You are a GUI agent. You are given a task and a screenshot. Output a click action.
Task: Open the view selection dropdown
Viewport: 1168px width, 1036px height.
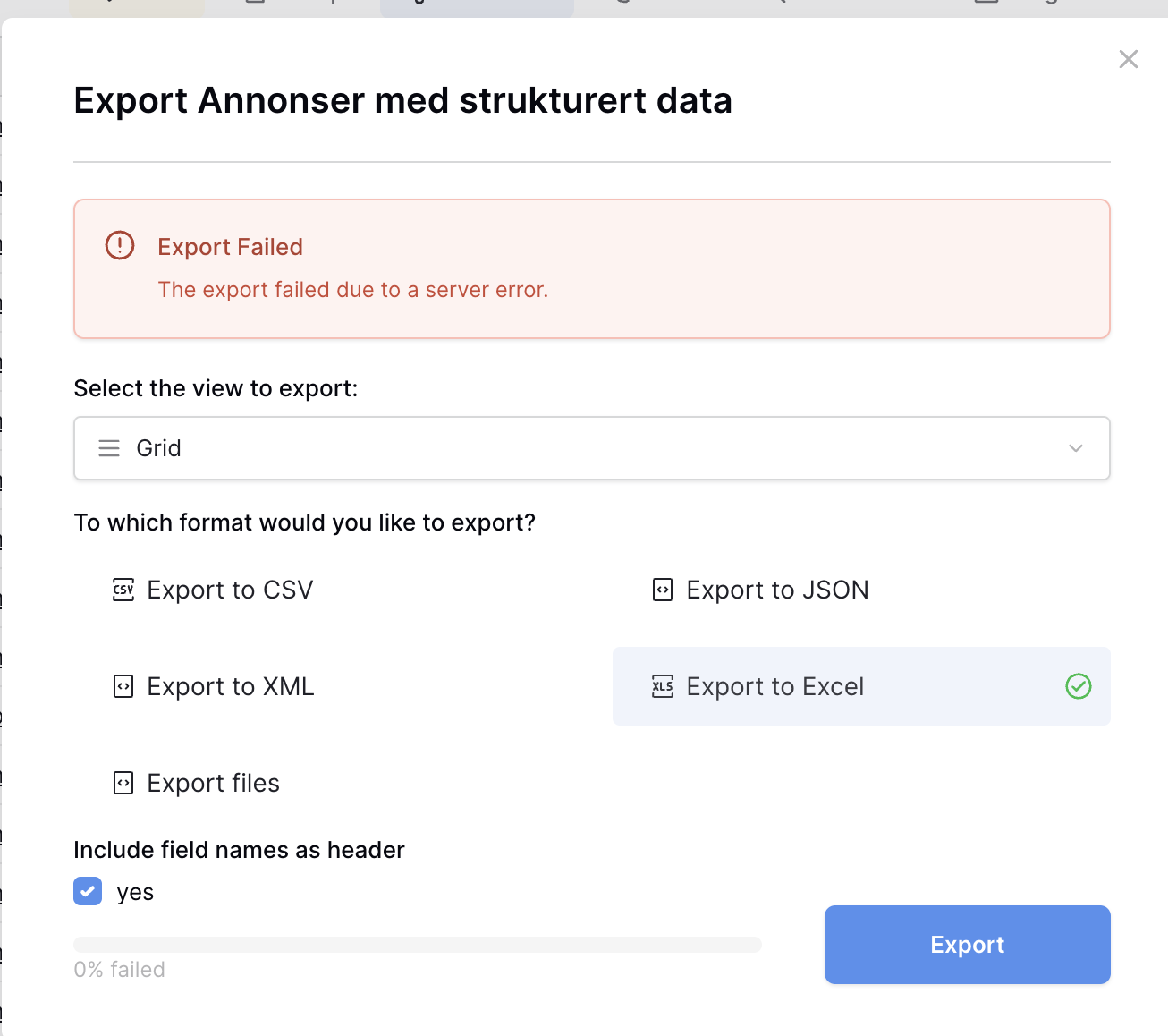pyautogui.click(x=590, y=448)
